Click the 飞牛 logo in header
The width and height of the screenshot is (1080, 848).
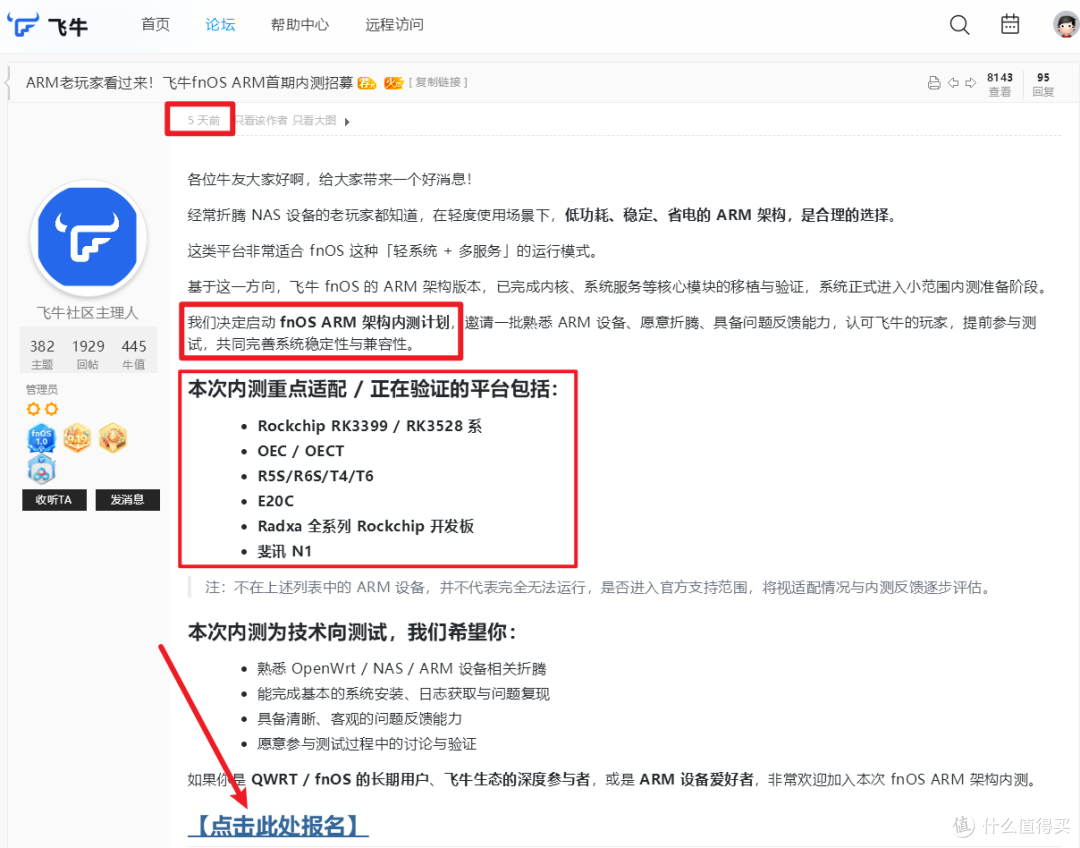[48, 25]
